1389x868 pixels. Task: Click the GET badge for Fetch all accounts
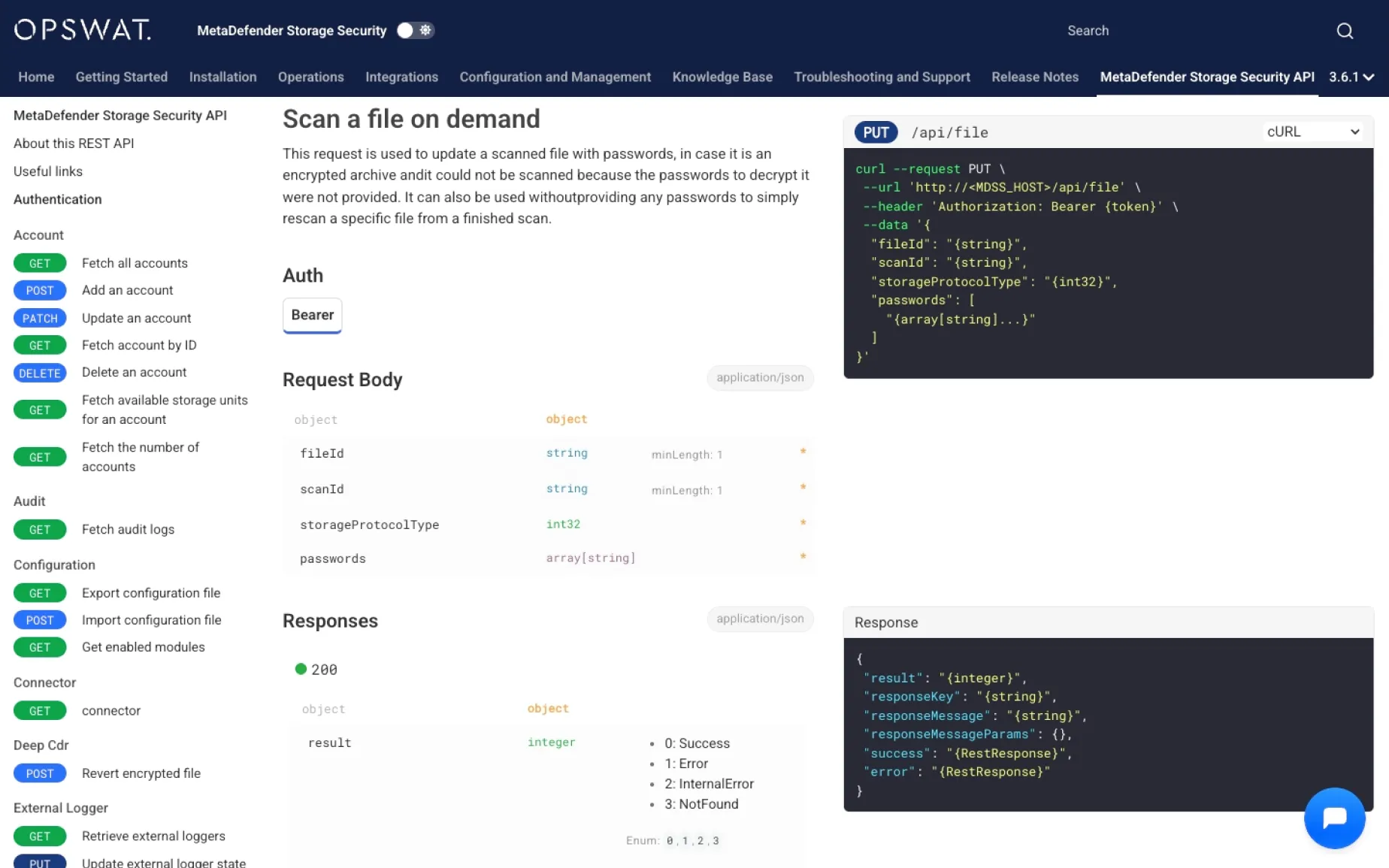point(40,263)
